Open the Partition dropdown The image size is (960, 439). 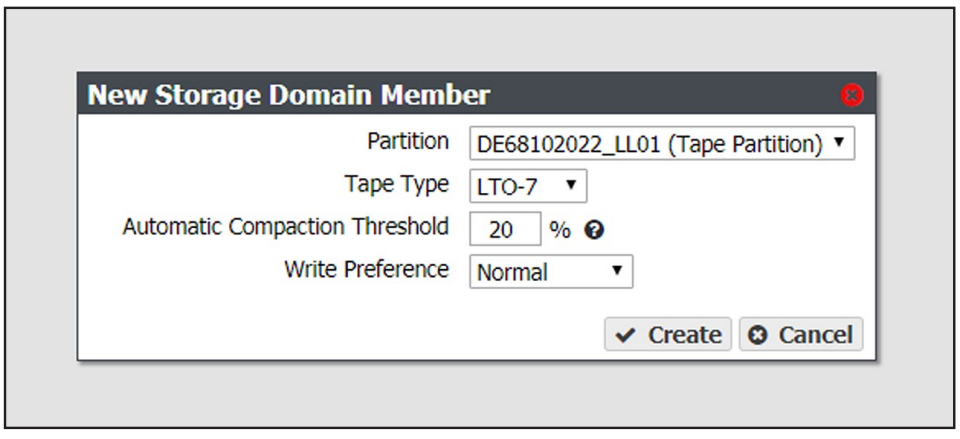[x=662, y=143]
